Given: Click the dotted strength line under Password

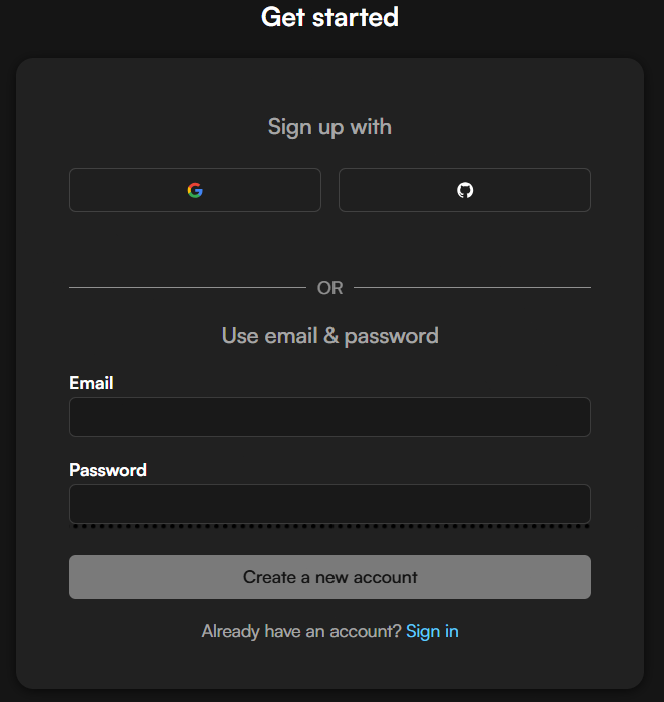Looking at the screenshot, I should point(330,526).
